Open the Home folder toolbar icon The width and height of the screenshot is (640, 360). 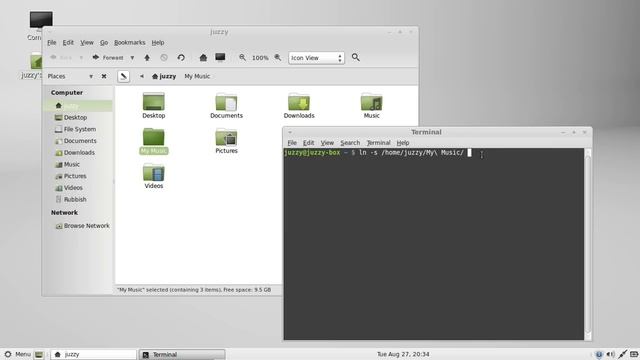click(x=203, y=58)
